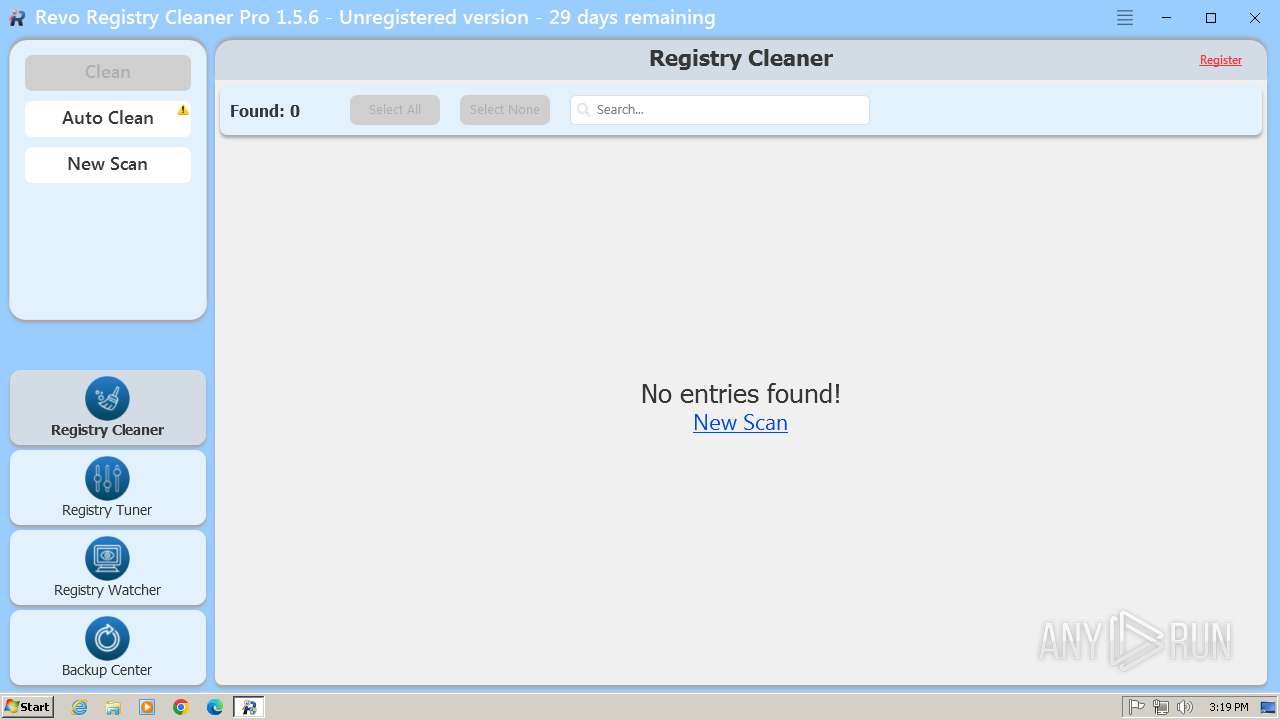The image size is (1280, 720).
Task: Click the Auto Clean button
Action: coord(108,118)
